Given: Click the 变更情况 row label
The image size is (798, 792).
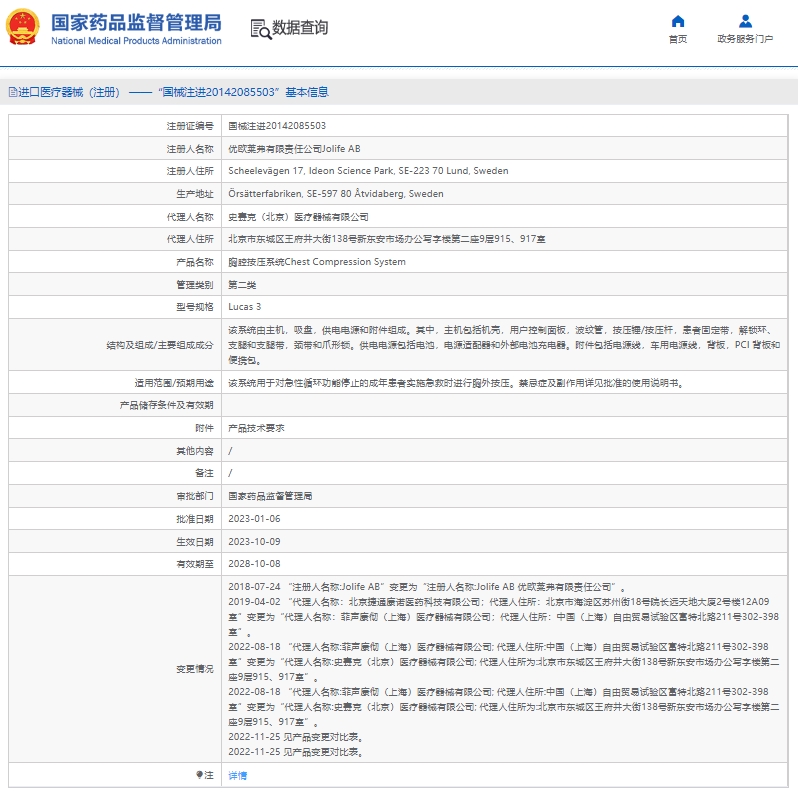Looking at the screenshot, I should coord(195,669).
